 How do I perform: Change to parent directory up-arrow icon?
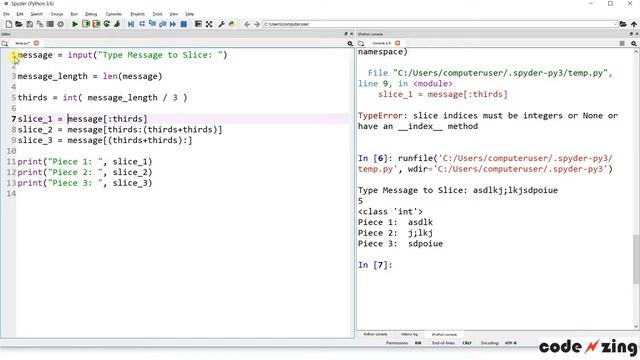point(633,24)
